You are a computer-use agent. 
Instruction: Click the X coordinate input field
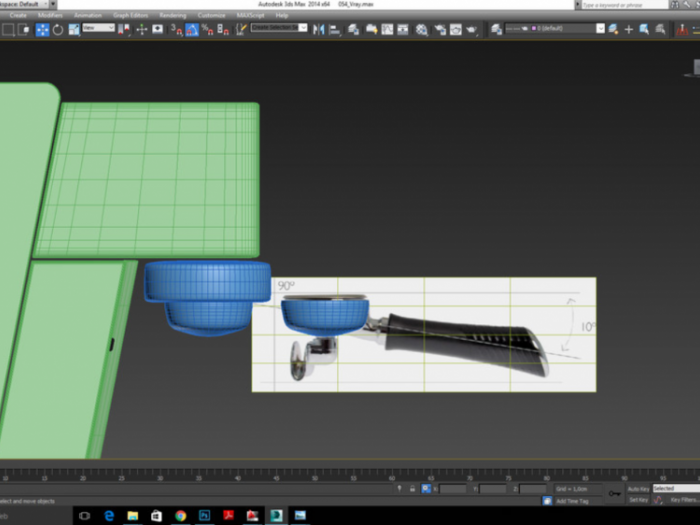click(x=453, y=489)
